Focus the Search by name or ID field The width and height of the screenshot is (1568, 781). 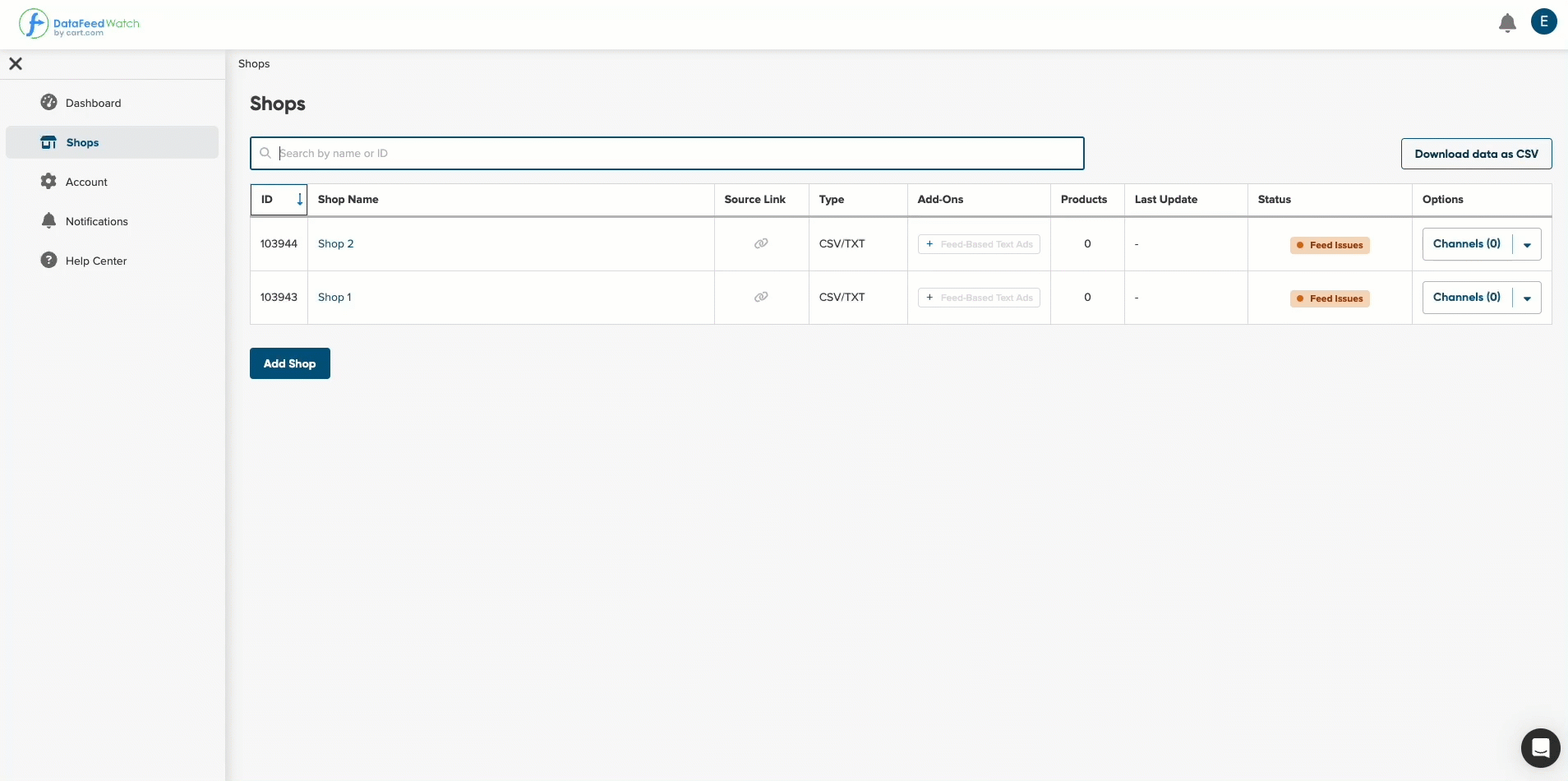point(666,154)
